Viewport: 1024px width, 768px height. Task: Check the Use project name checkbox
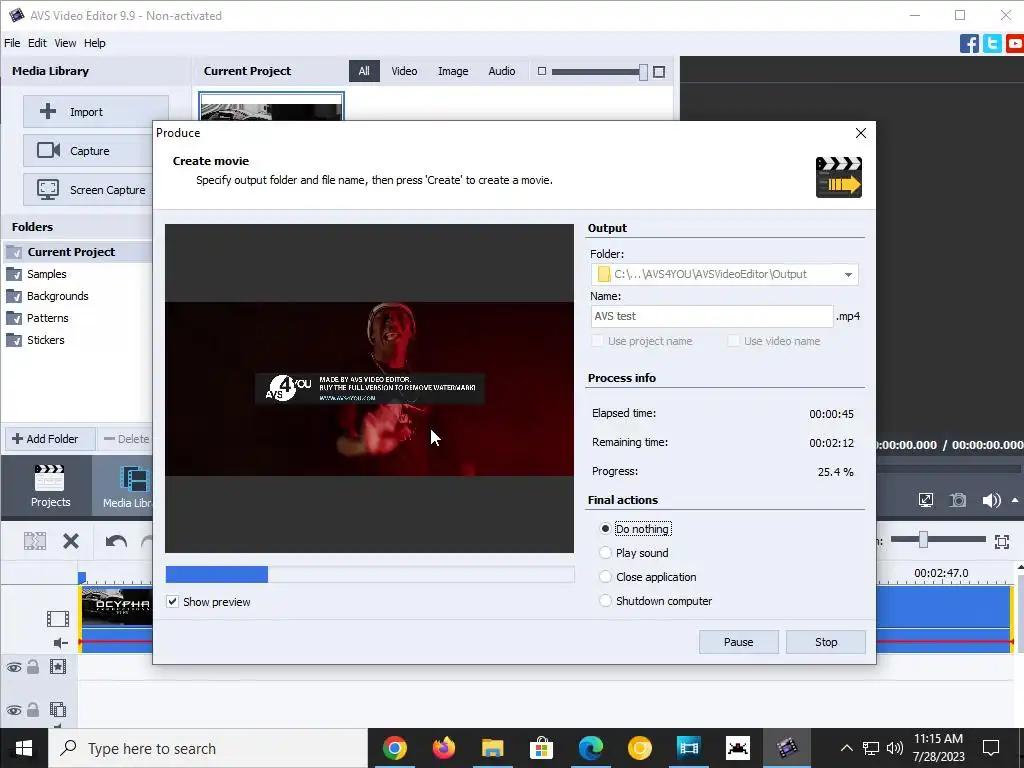597,341
